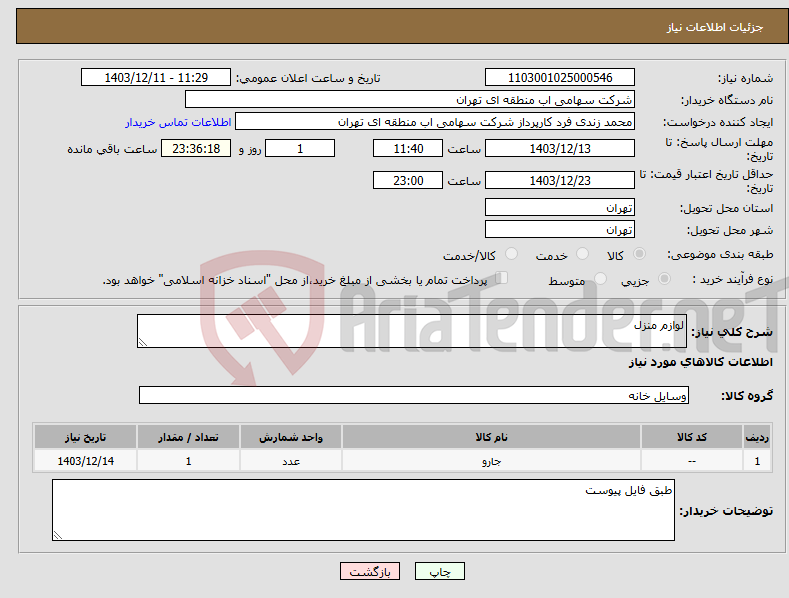The width and height of the screenshot is (789, 598).
Task: Click the بازگشت (back) button
Action: coord(370,571)
